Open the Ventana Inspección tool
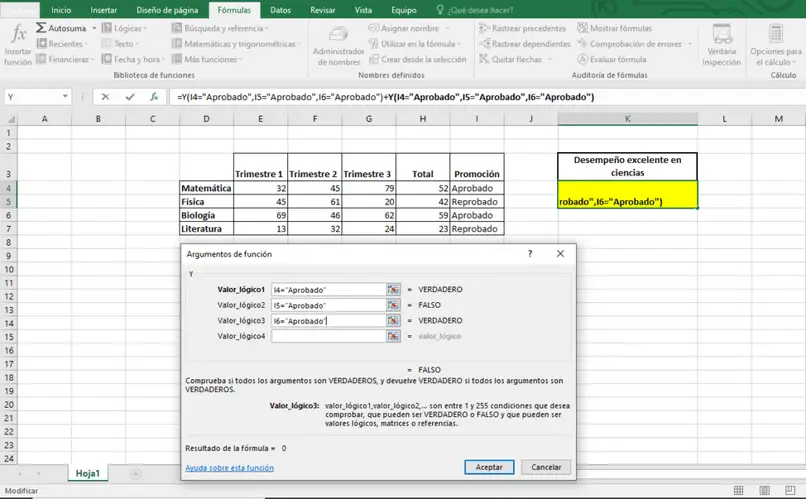This screenshot has height=499, width=806. click(x=721, y=43)
